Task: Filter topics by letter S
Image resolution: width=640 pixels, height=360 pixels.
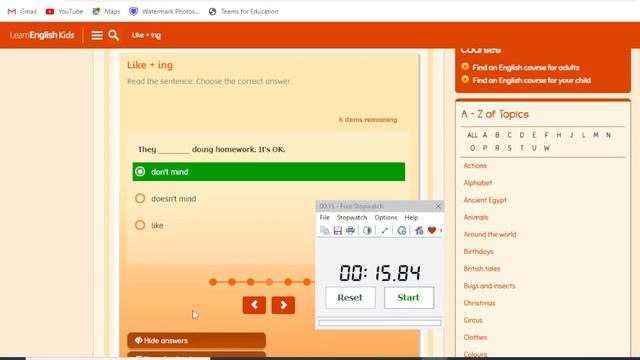Action: [x=509, y=148]
